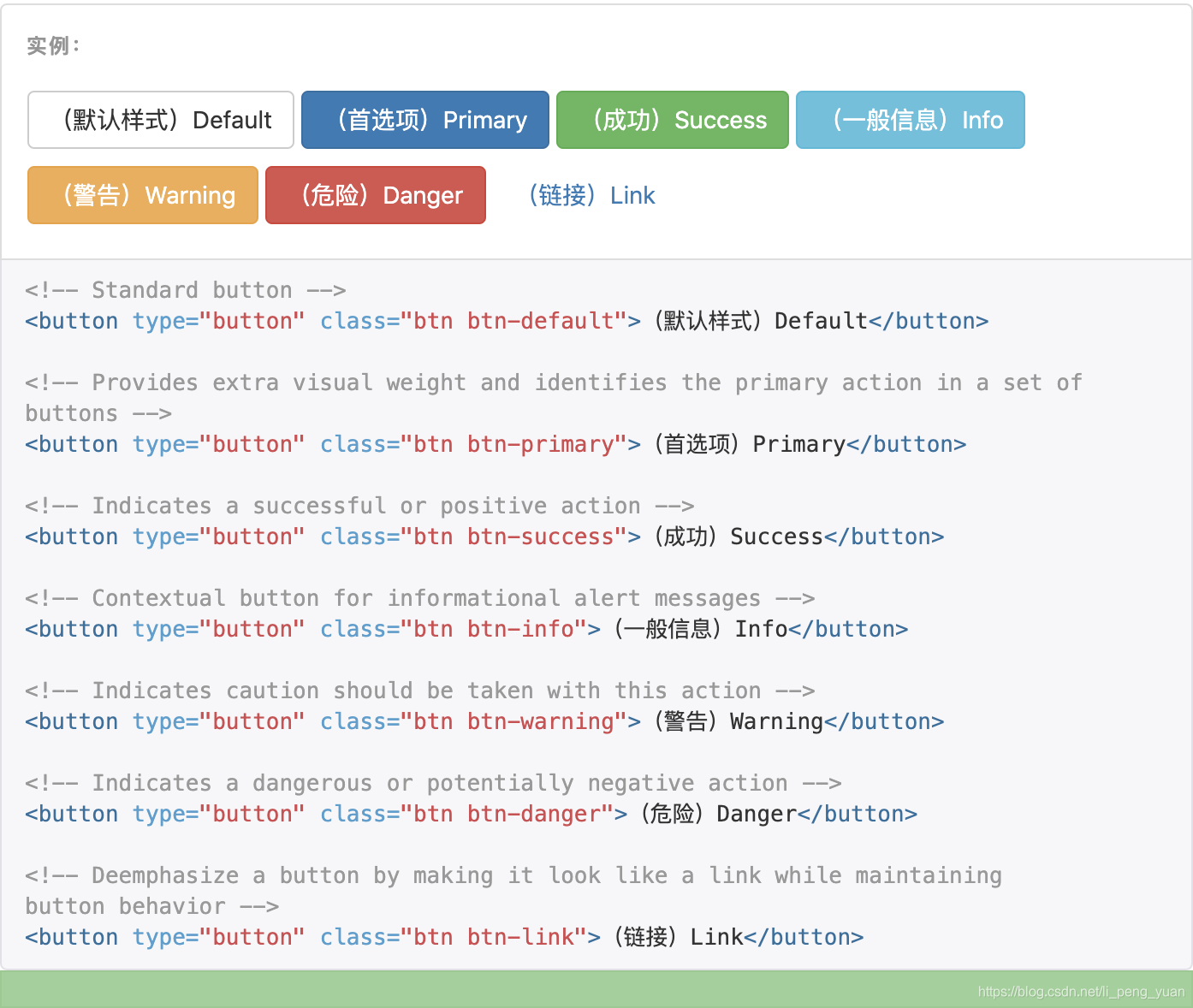Viewport: 1193px width, 1008px height.
Task: Click the dangerous action comment line
Action: coord(432,783)
